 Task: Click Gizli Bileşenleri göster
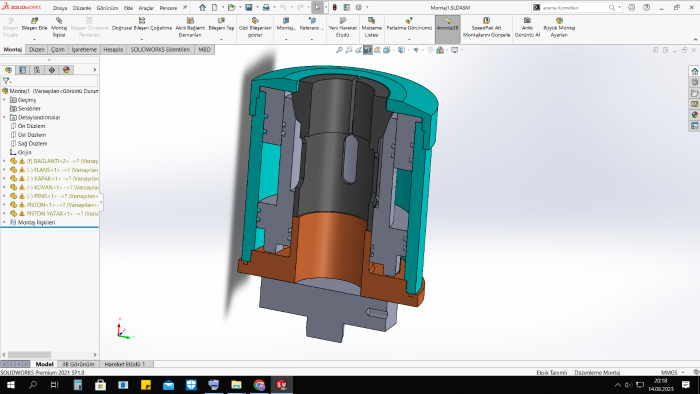click(x=255, y=27)
